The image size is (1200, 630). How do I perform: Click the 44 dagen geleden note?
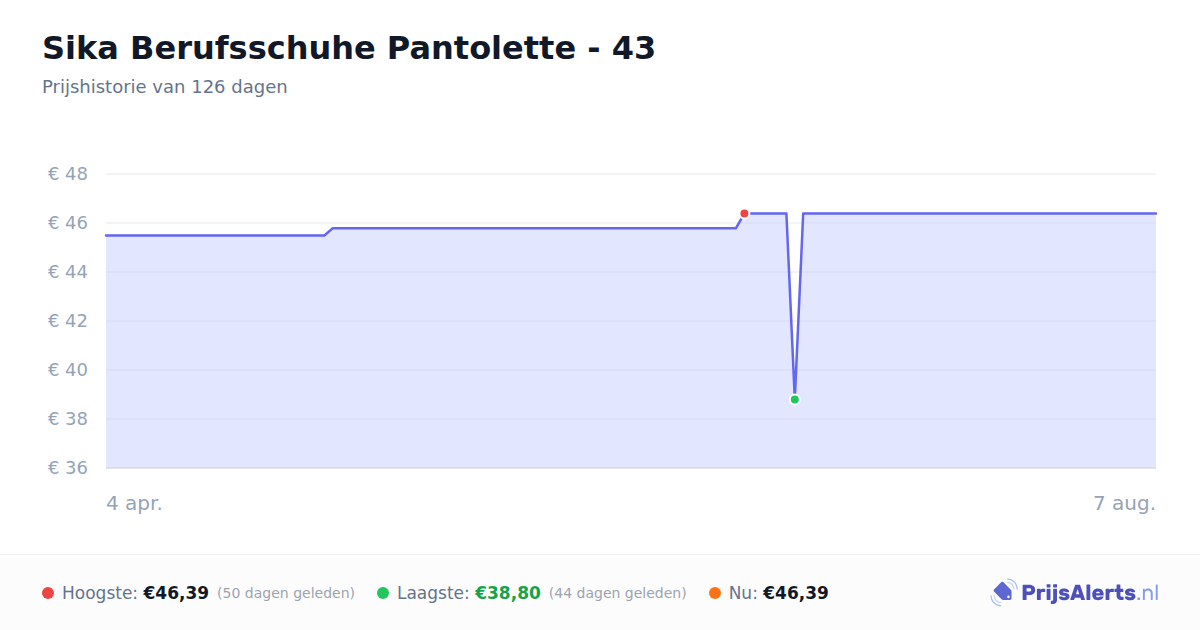coord(618,593)
